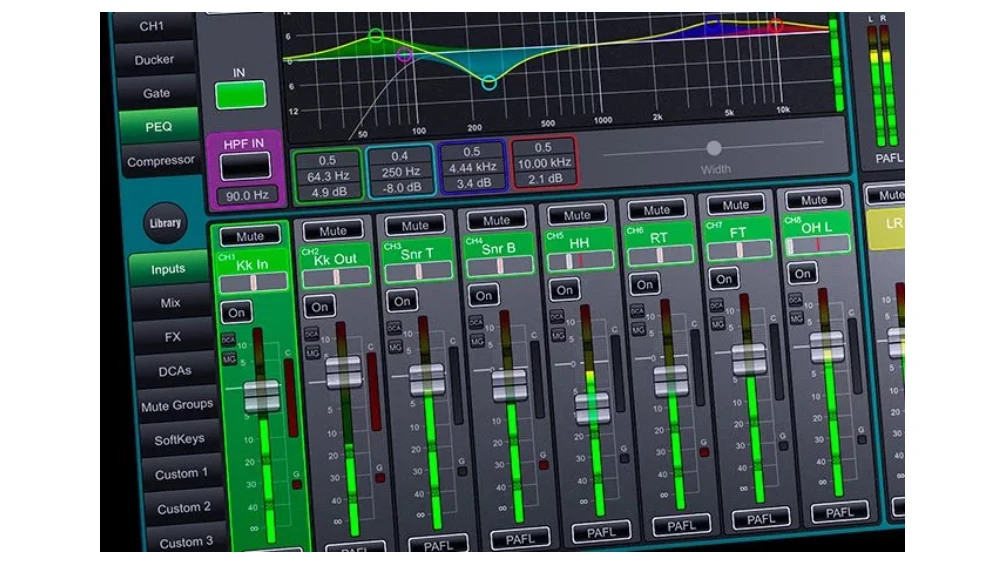Toggle the green PEQ IN switch
1000x569 pixels.
pyautogui.click(x=240, y=94)
